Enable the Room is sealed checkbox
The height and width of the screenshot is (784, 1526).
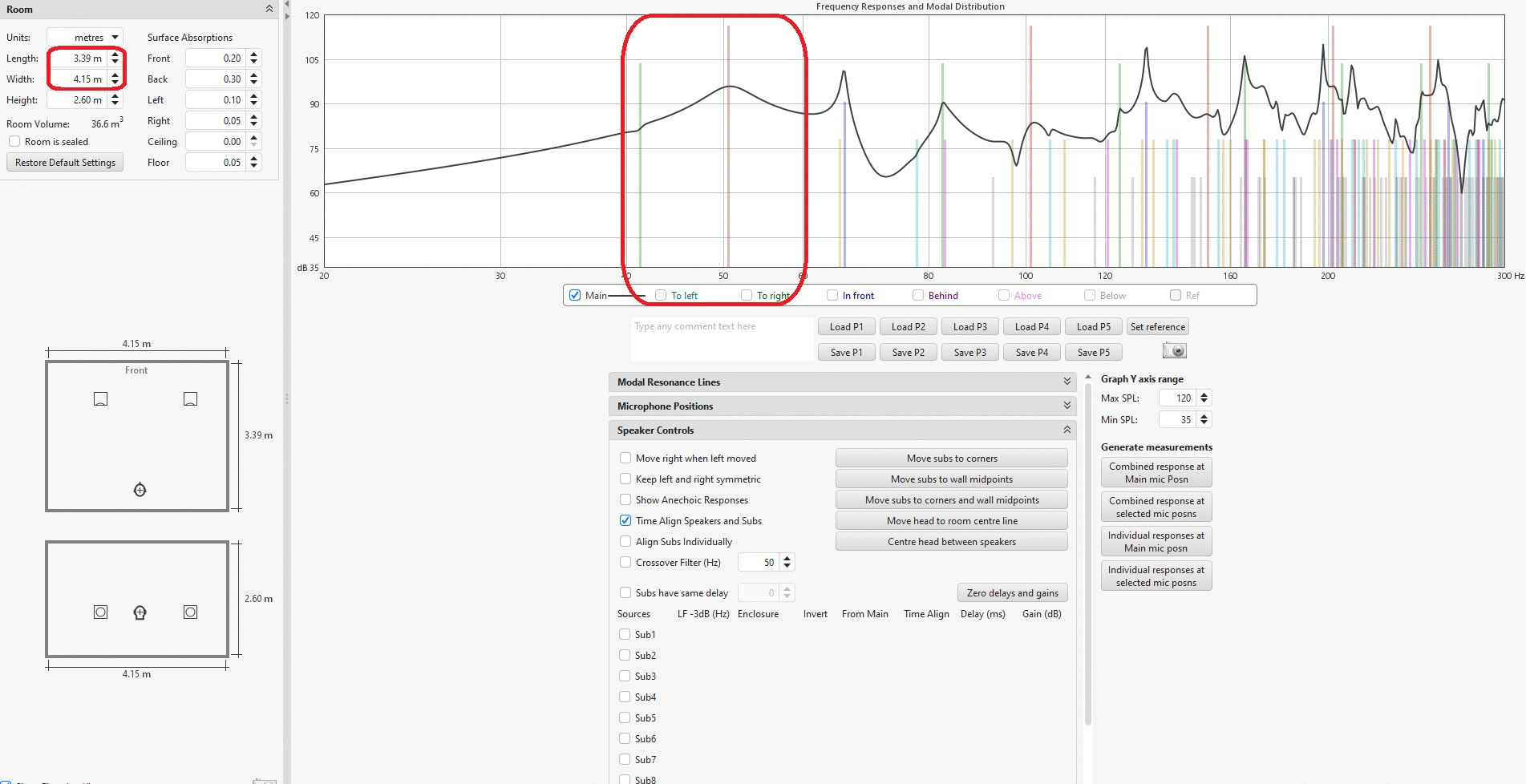14,142
